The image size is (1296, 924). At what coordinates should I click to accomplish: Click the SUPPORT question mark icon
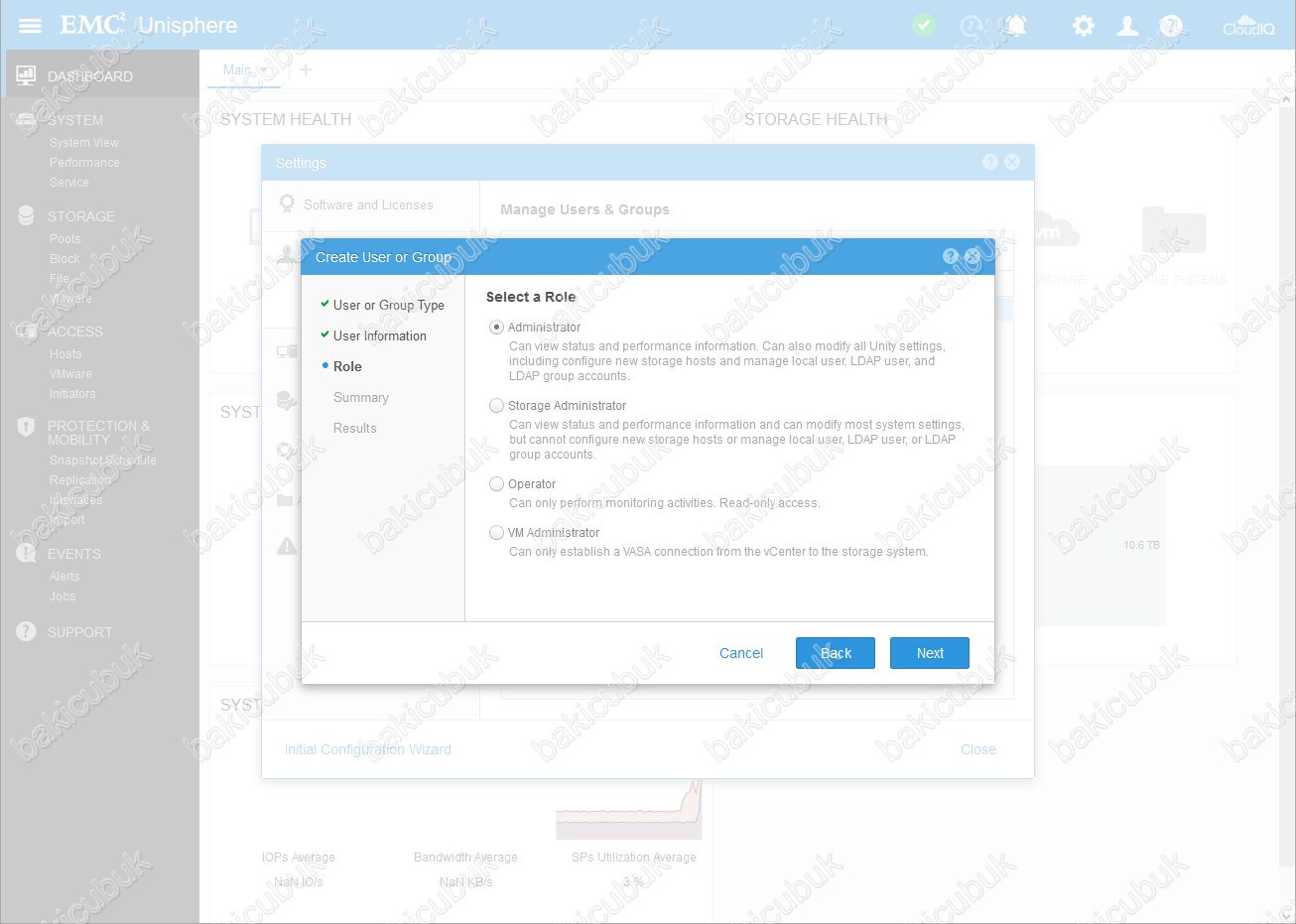27,631
